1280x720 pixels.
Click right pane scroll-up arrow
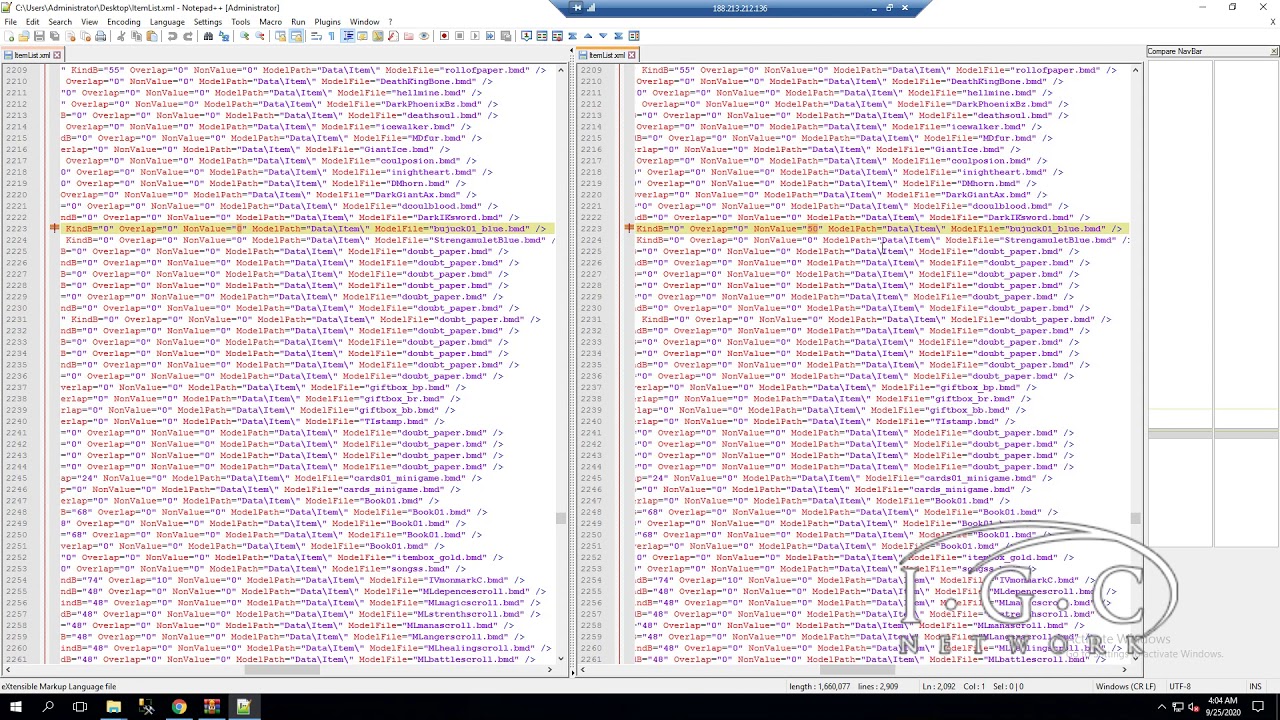1136,70
